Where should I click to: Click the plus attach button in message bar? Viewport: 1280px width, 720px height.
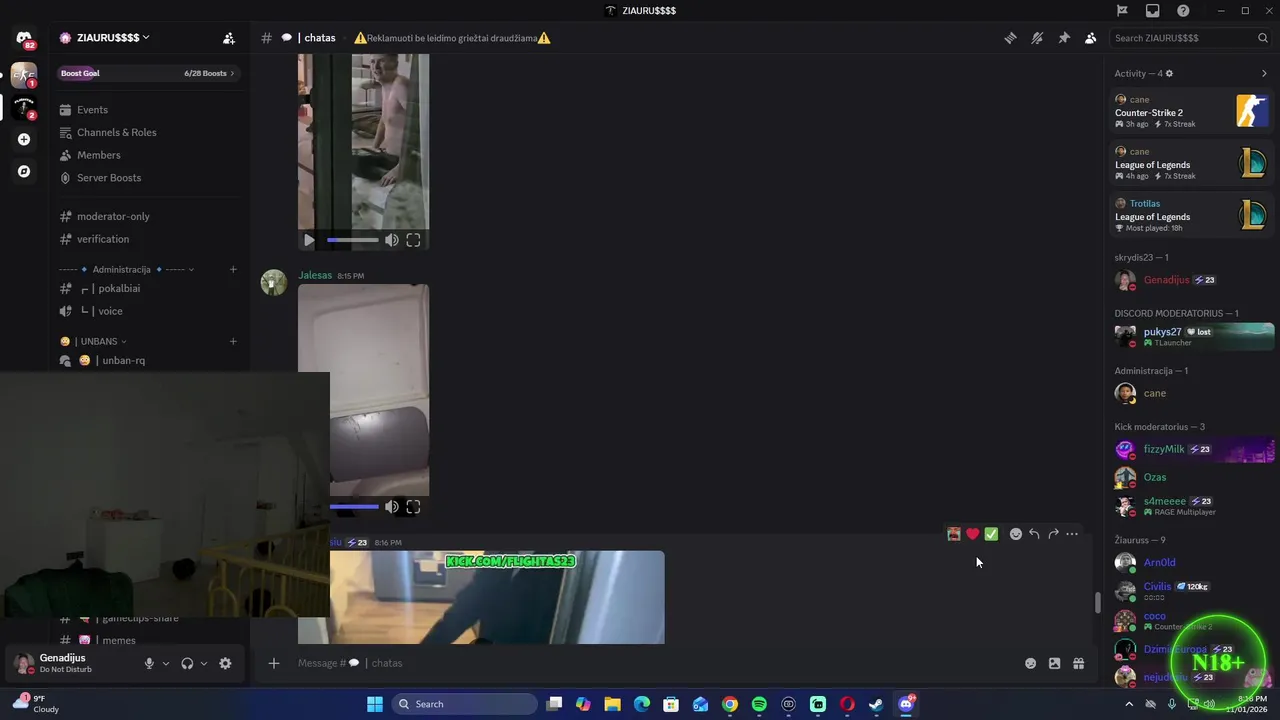pyautogui.click(x=273, y=663)
